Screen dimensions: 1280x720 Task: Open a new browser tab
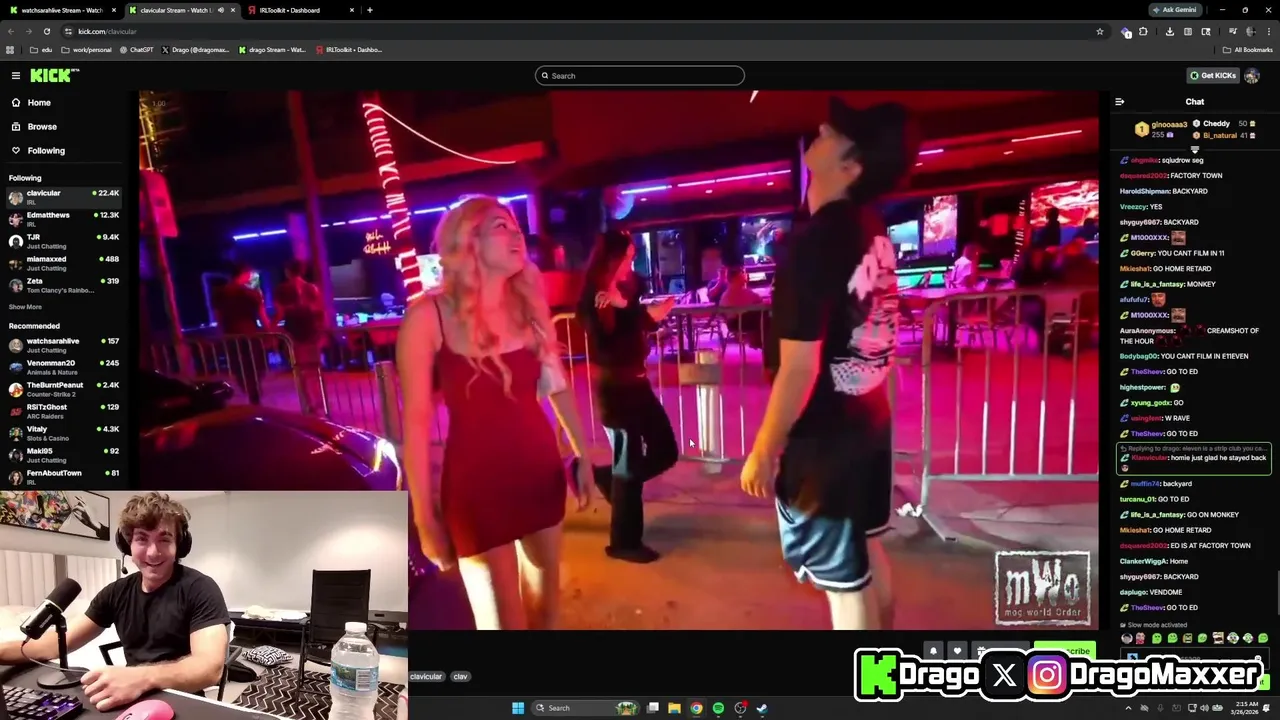tap(370, 10)
